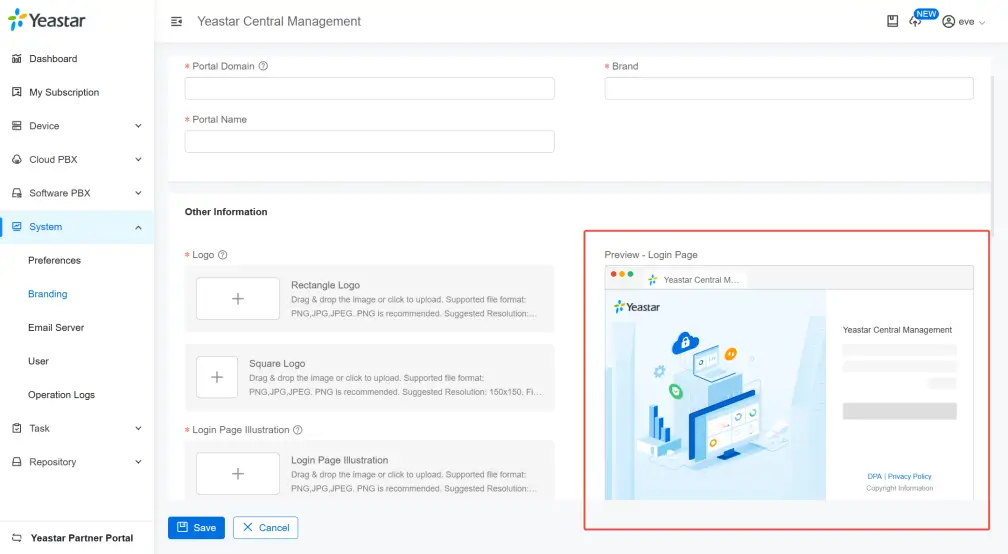Click the Save button

point(196,527)
